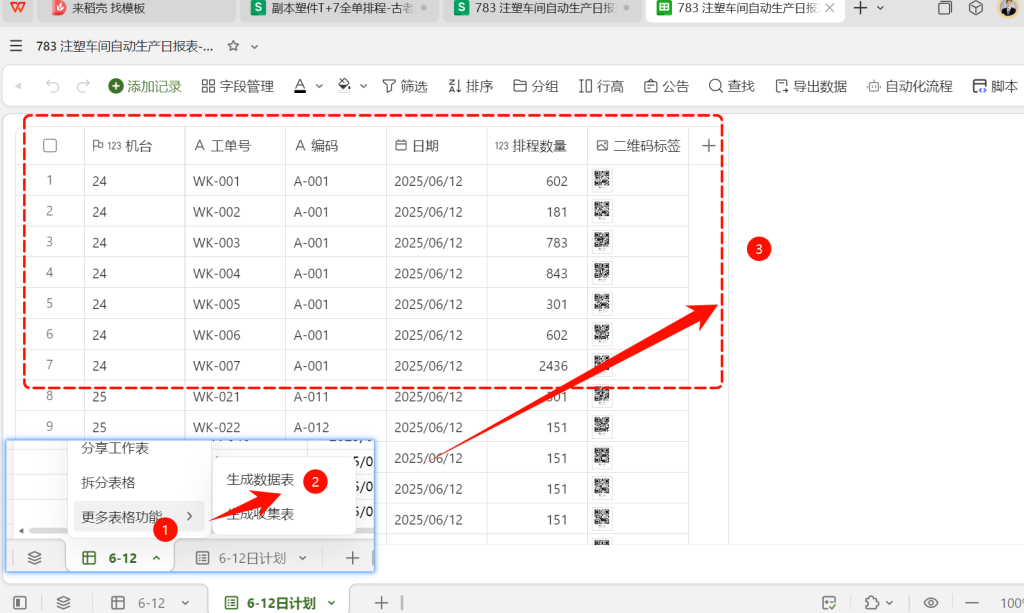Expand the fill color dropdown arrow
The width and height of the screenshot is (1024, 613).
coord(363,86)
